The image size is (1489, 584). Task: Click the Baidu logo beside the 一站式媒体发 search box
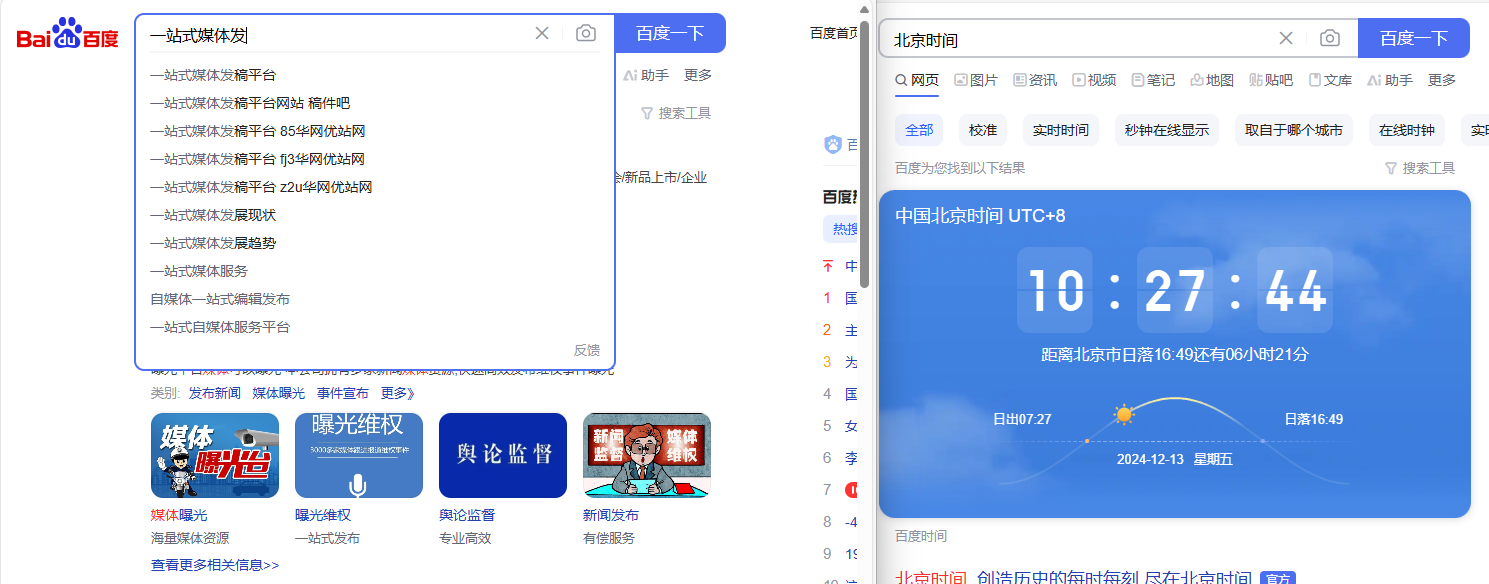[67, 34]
